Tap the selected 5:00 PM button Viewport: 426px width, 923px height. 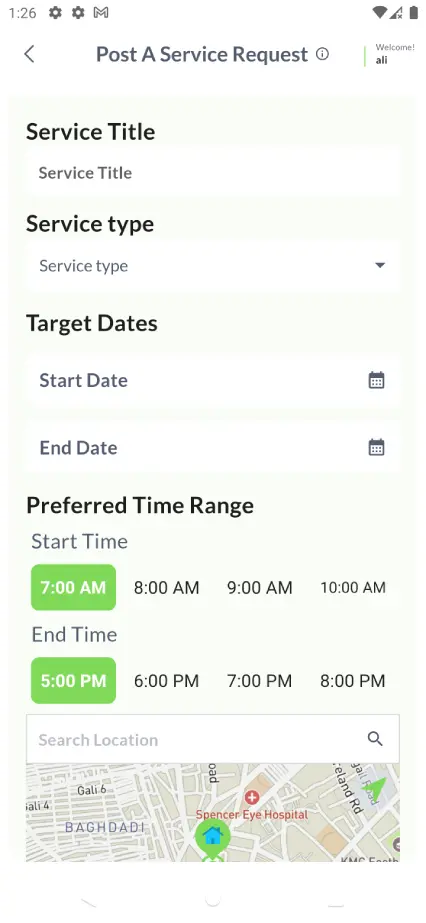pyautogui.click(x=74, y=680)
